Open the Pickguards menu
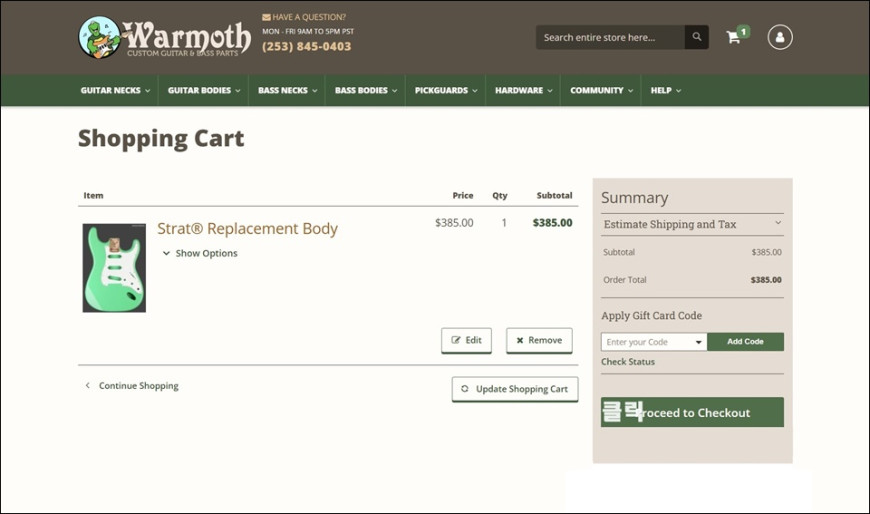The width and height of the screenshot is (870, 514). click(446, 90)
